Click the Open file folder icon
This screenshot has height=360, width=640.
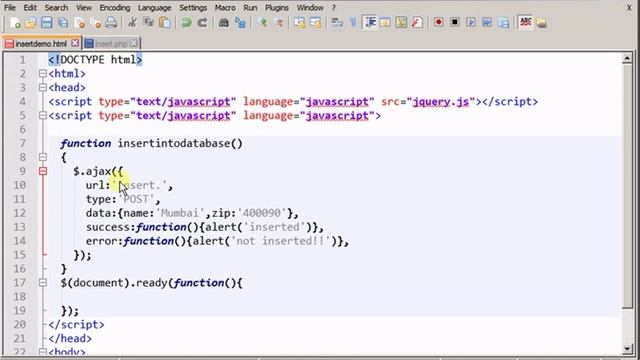pos(31,23)
